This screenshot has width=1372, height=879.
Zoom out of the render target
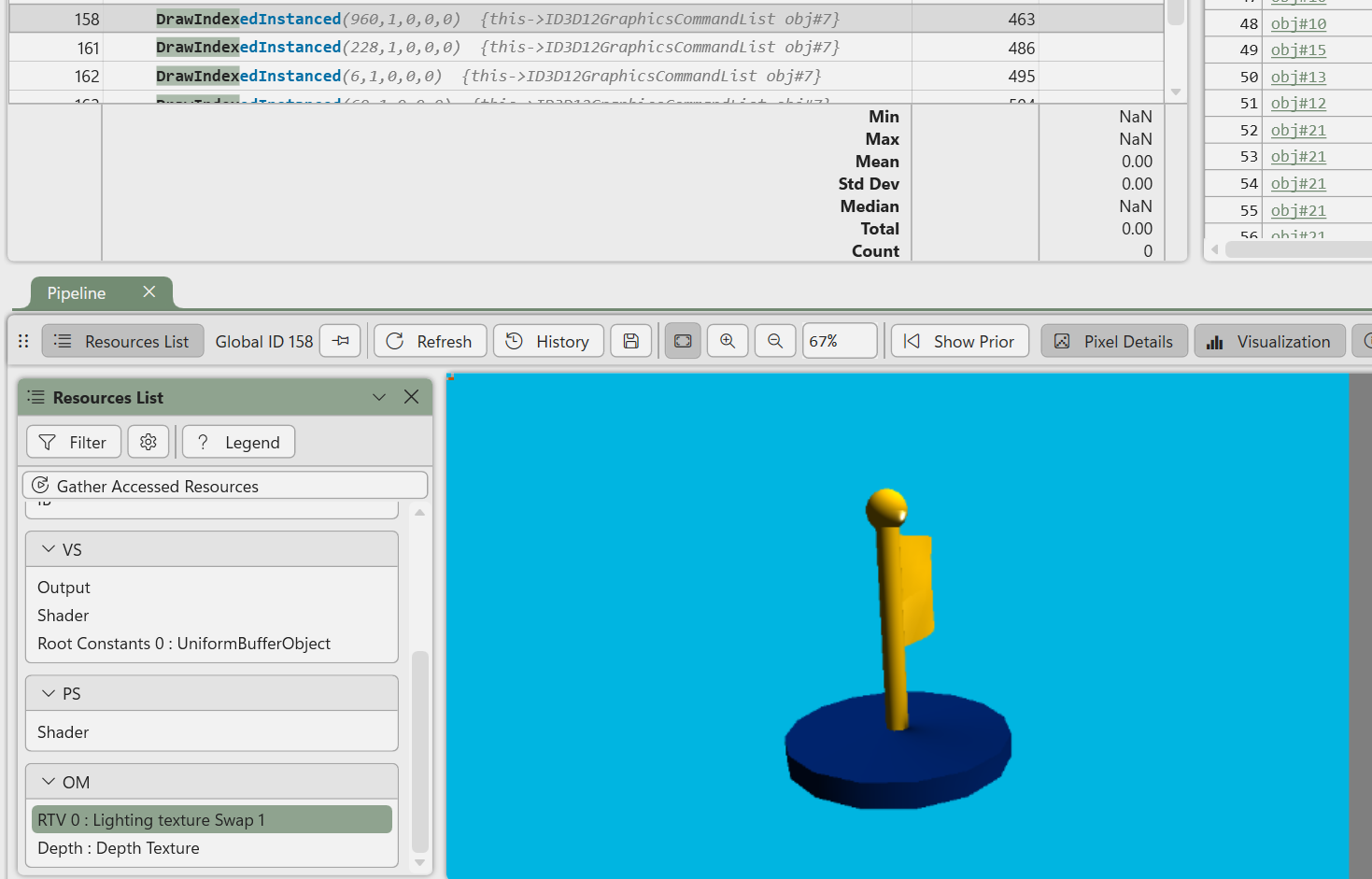tap(775, 341)
